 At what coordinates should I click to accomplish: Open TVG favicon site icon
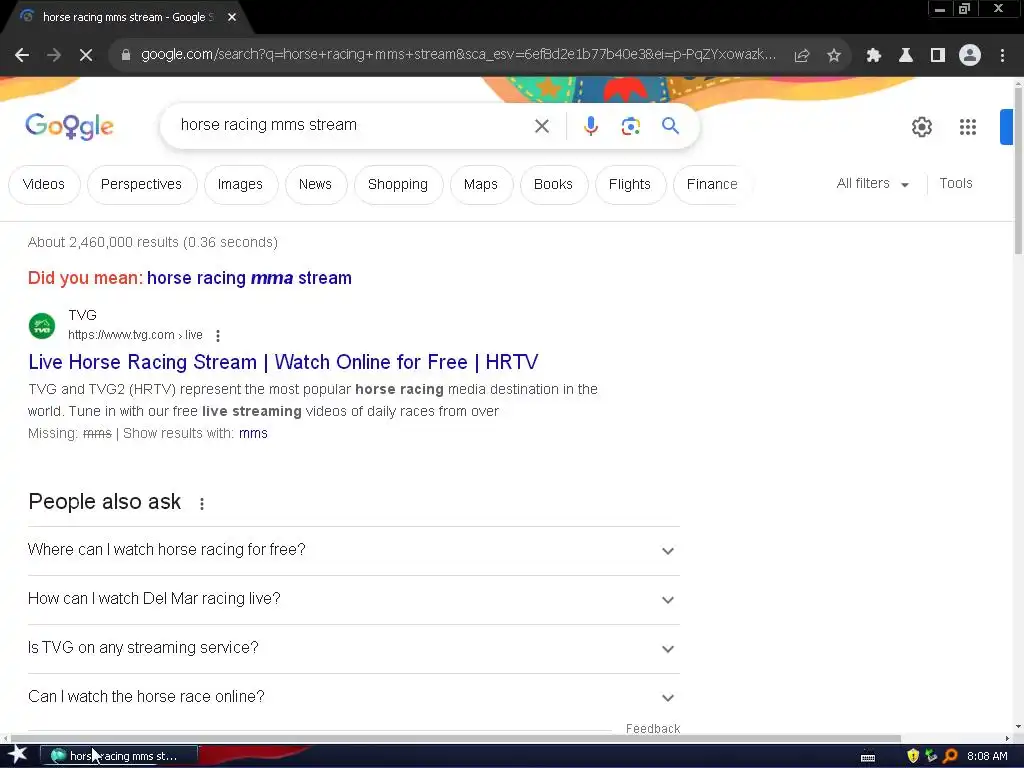pos(42,326)
